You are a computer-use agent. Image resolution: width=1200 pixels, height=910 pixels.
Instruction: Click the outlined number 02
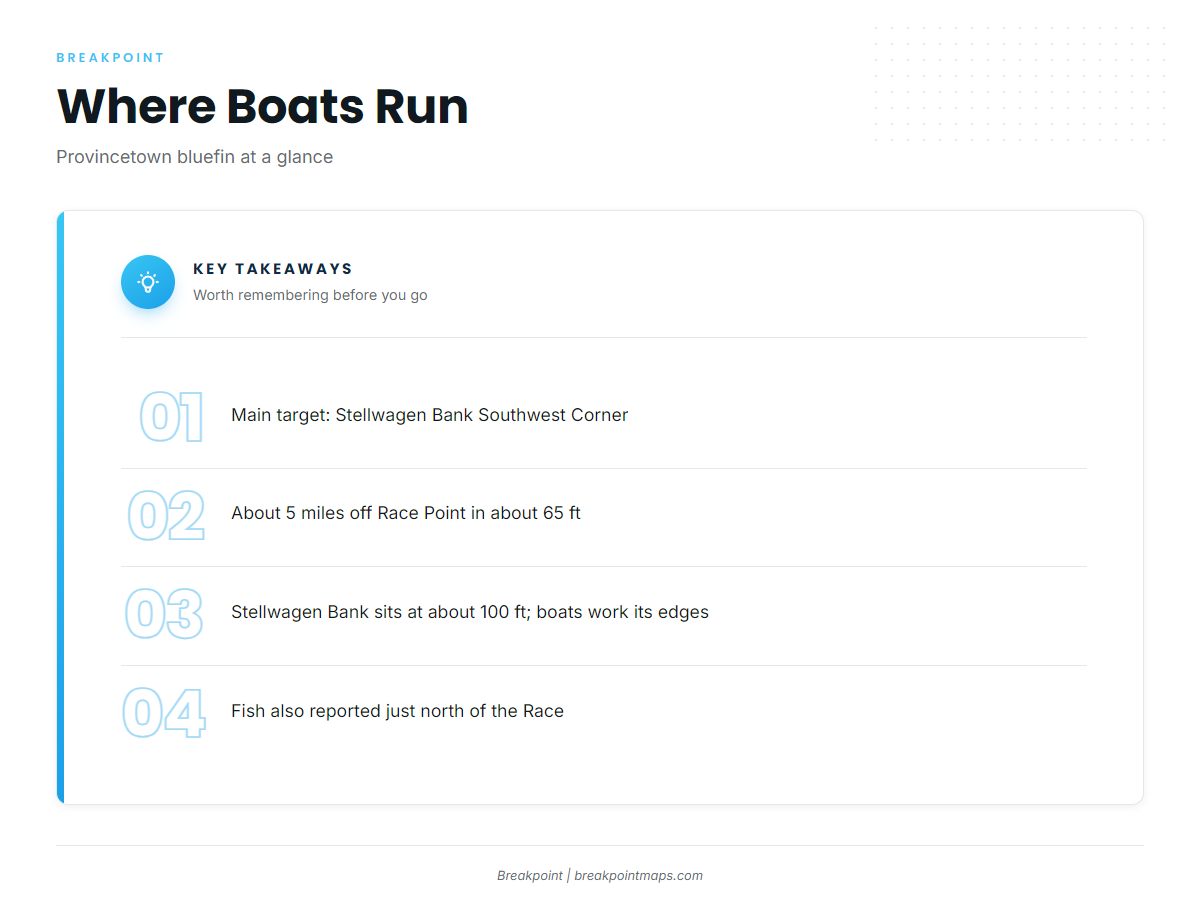[166, 516]
